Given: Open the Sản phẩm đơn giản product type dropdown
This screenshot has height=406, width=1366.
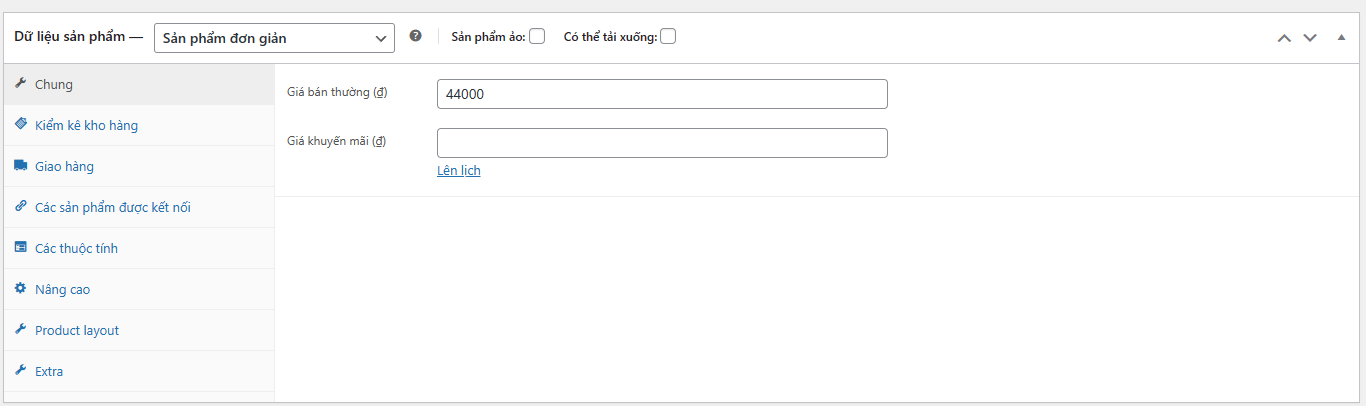Looking at the screenshot, I should click(274, 38).
